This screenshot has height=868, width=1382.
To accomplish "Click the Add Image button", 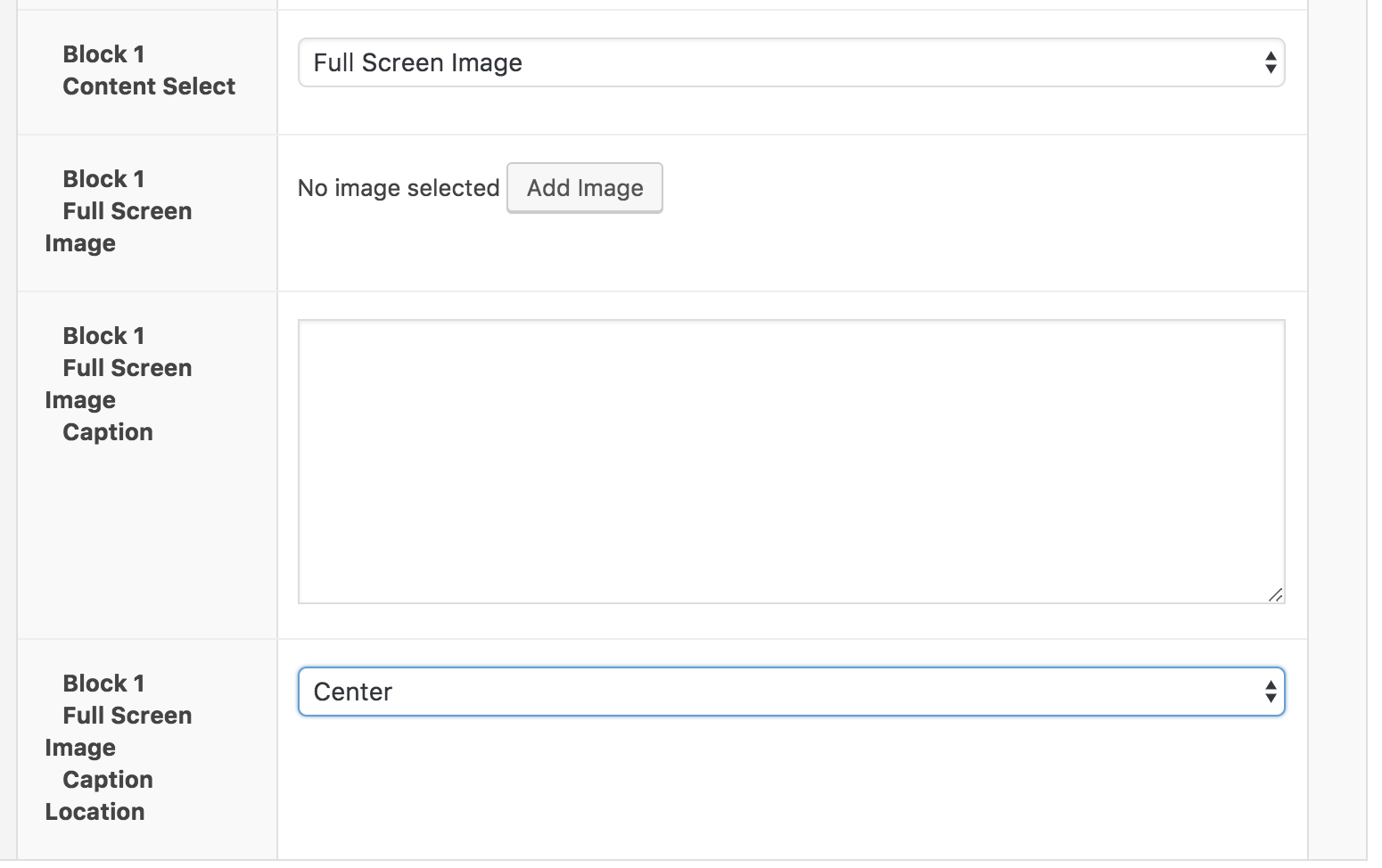I will (x=585, y=188).
